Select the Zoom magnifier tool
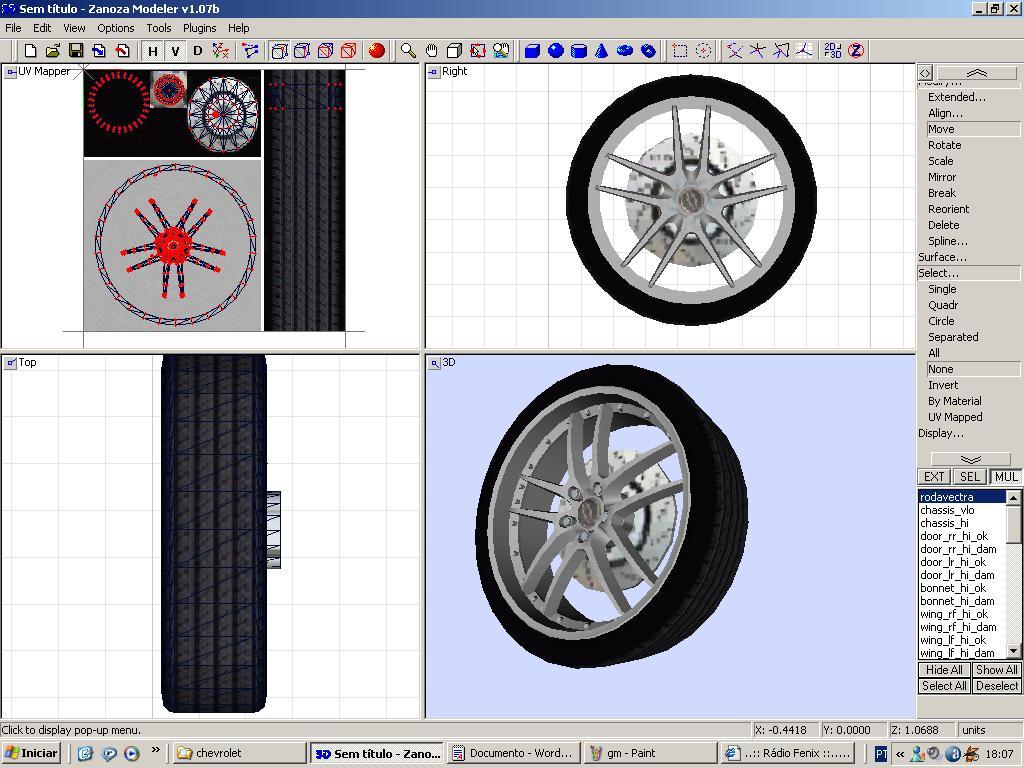The height and width of the screenshot is (768, 1024). pyautogui.click(x=408, y=51)
